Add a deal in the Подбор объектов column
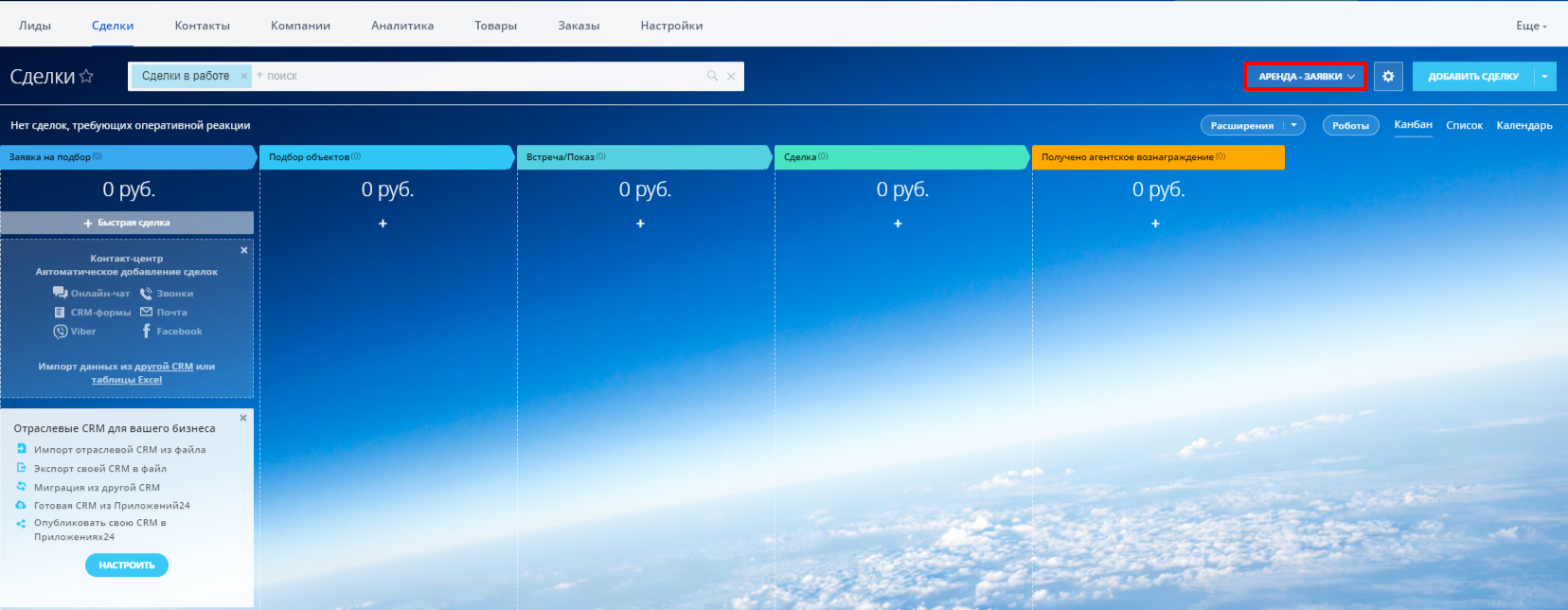This screenshot has width=1568, height=610. tap(383, 224)
